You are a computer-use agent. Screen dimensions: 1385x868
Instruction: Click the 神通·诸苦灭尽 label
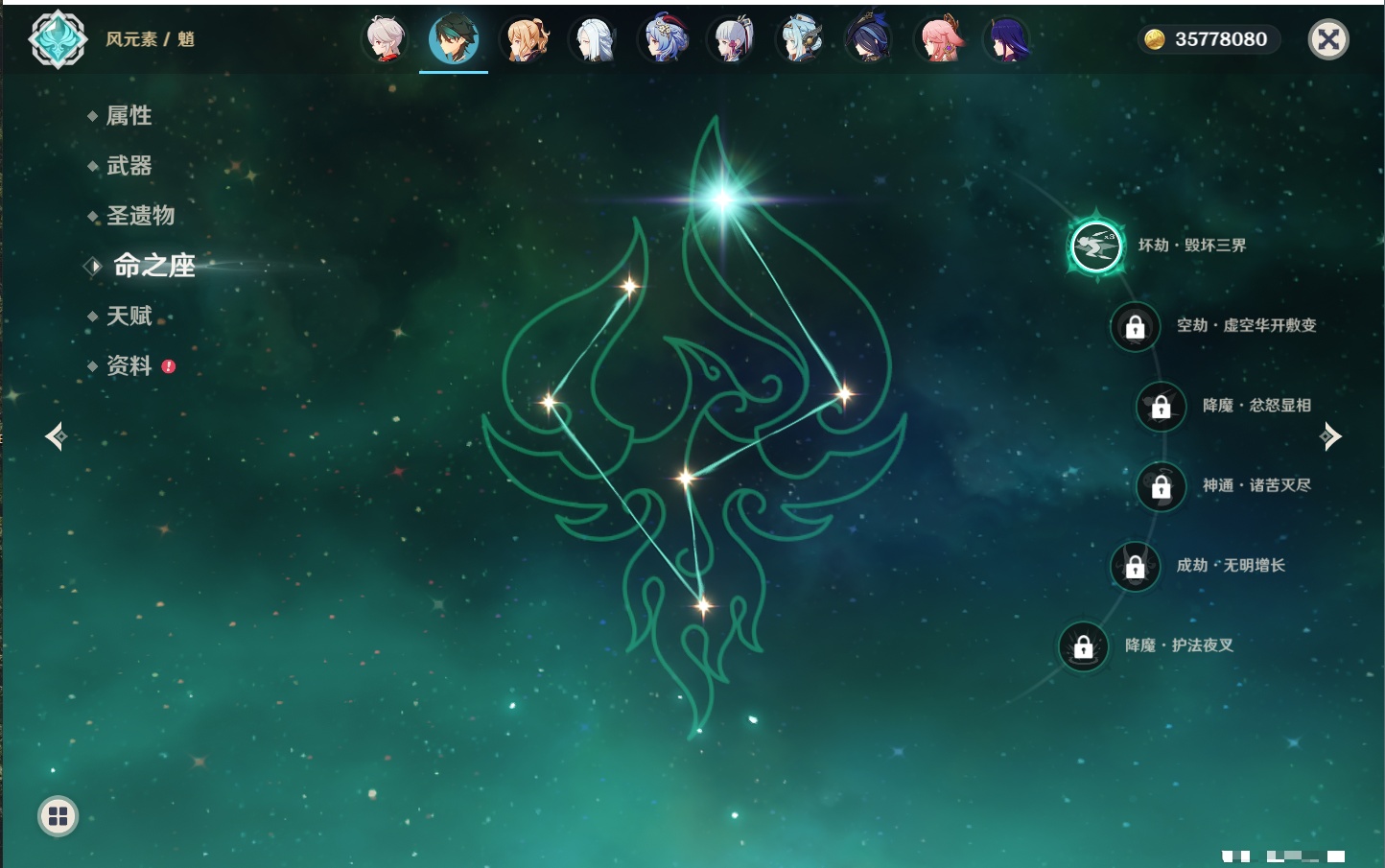tap(1256, 485)
